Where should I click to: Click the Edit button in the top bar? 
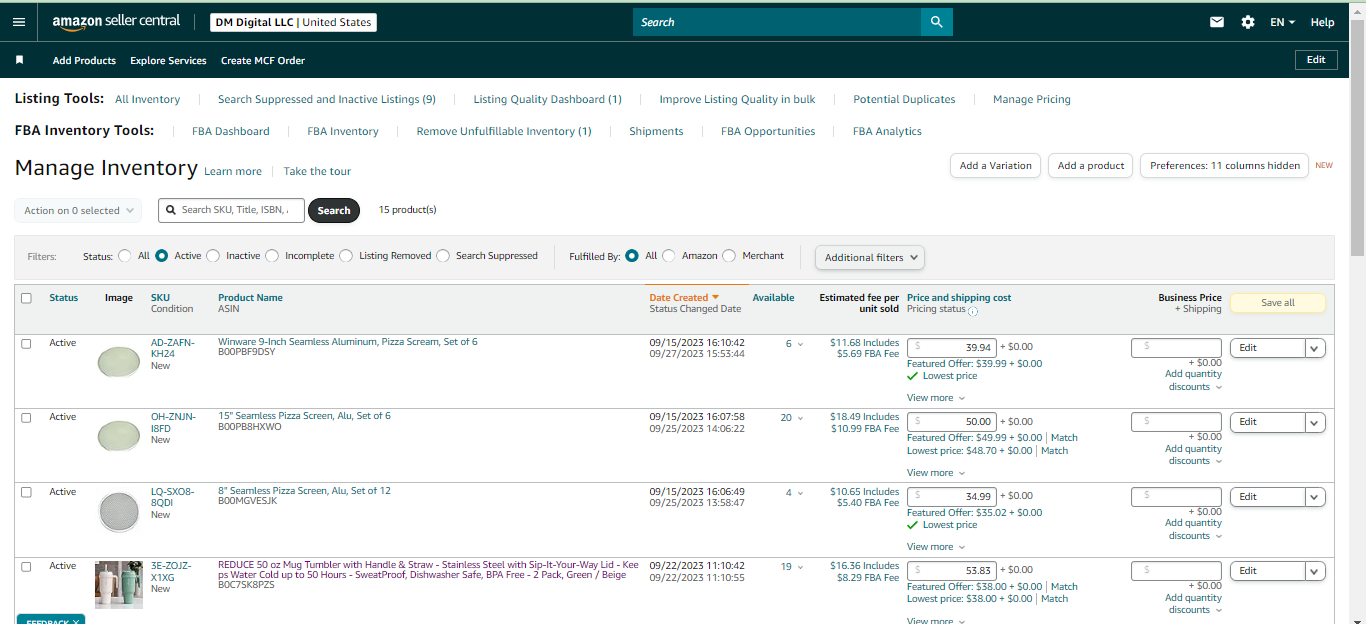(1316, 60)
